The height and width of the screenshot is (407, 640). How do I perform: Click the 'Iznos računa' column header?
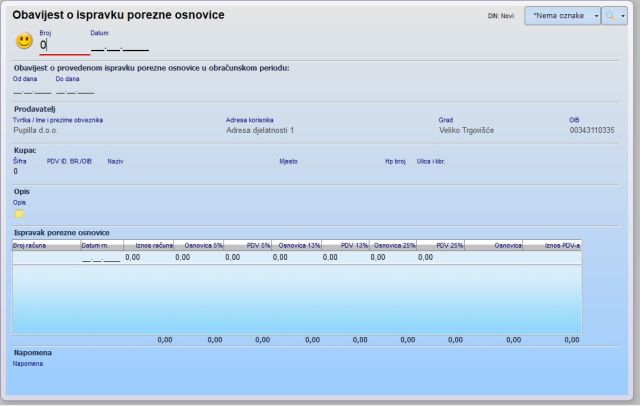click(148, 244)
